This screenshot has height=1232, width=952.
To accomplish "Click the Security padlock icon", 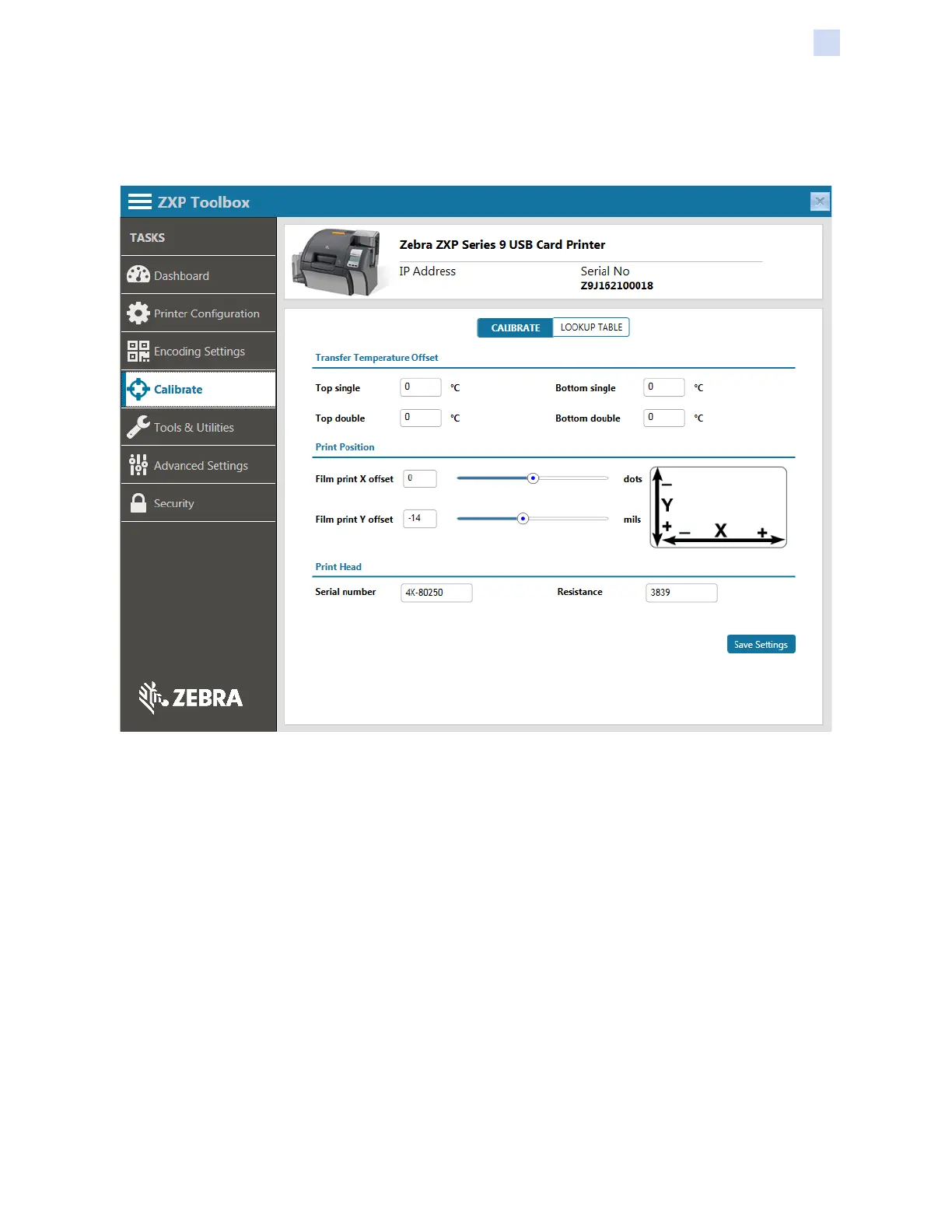I will point(138,503).
